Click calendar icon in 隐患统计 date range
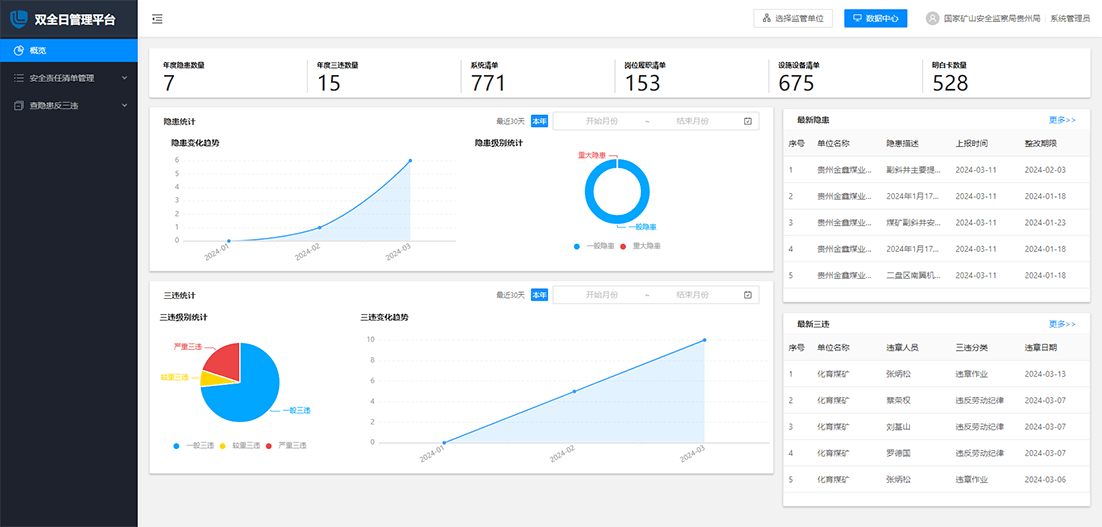Image resolution: width=1102 pixels, height=527 pixels. pyautogui.click(x=748, y=121)
